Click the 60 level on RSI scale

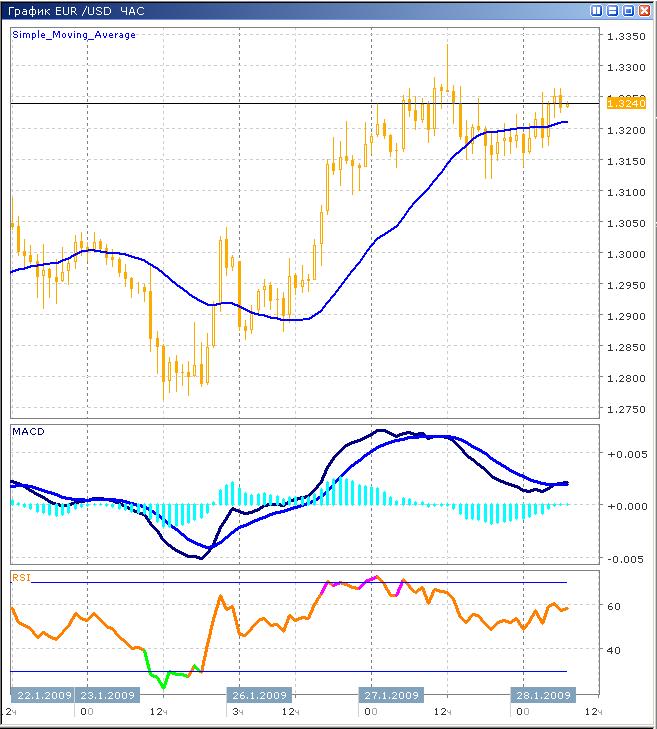(612, 606)
